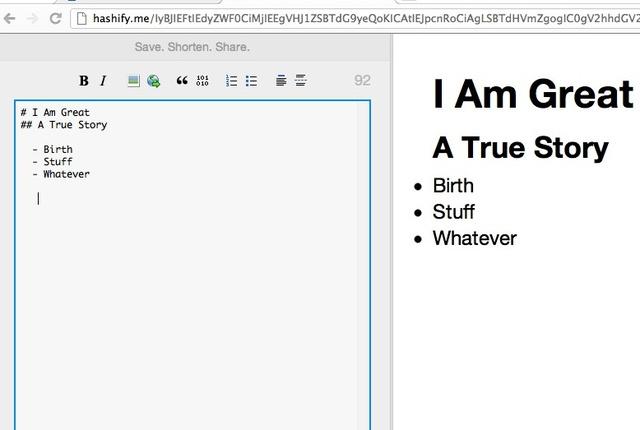Click the '## A True Story' editor line
Image resolution: width=640 pixels, height=430 pixels.
point(64,125)
